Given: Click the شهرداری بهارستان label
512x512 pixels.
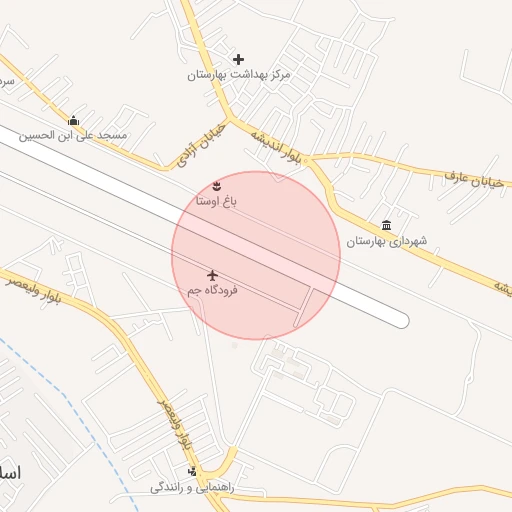Looking at the screenshot, I should (387, 241).
